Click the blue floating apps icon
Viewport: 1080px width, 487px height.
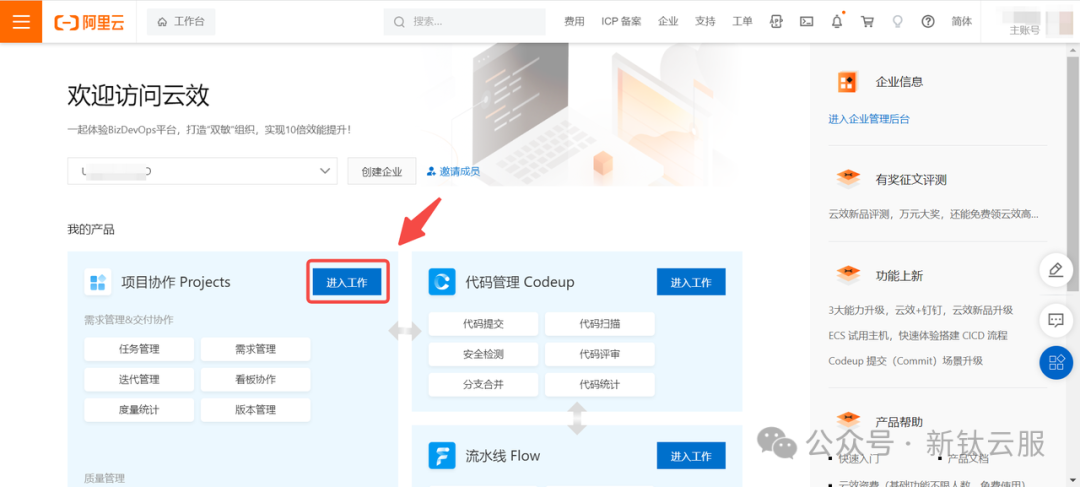tap(1056, 361)
